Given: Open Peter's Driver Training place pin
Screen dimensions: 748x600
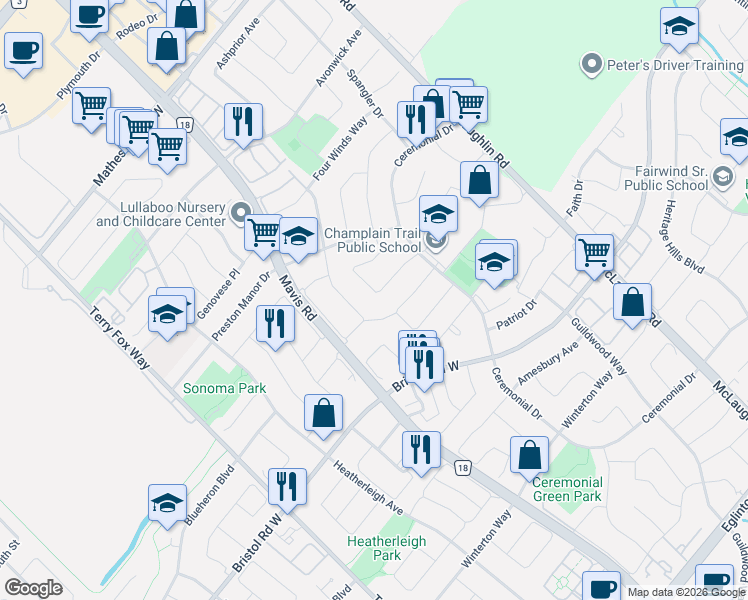Looking at the screenshot, I should pos(592,64).
